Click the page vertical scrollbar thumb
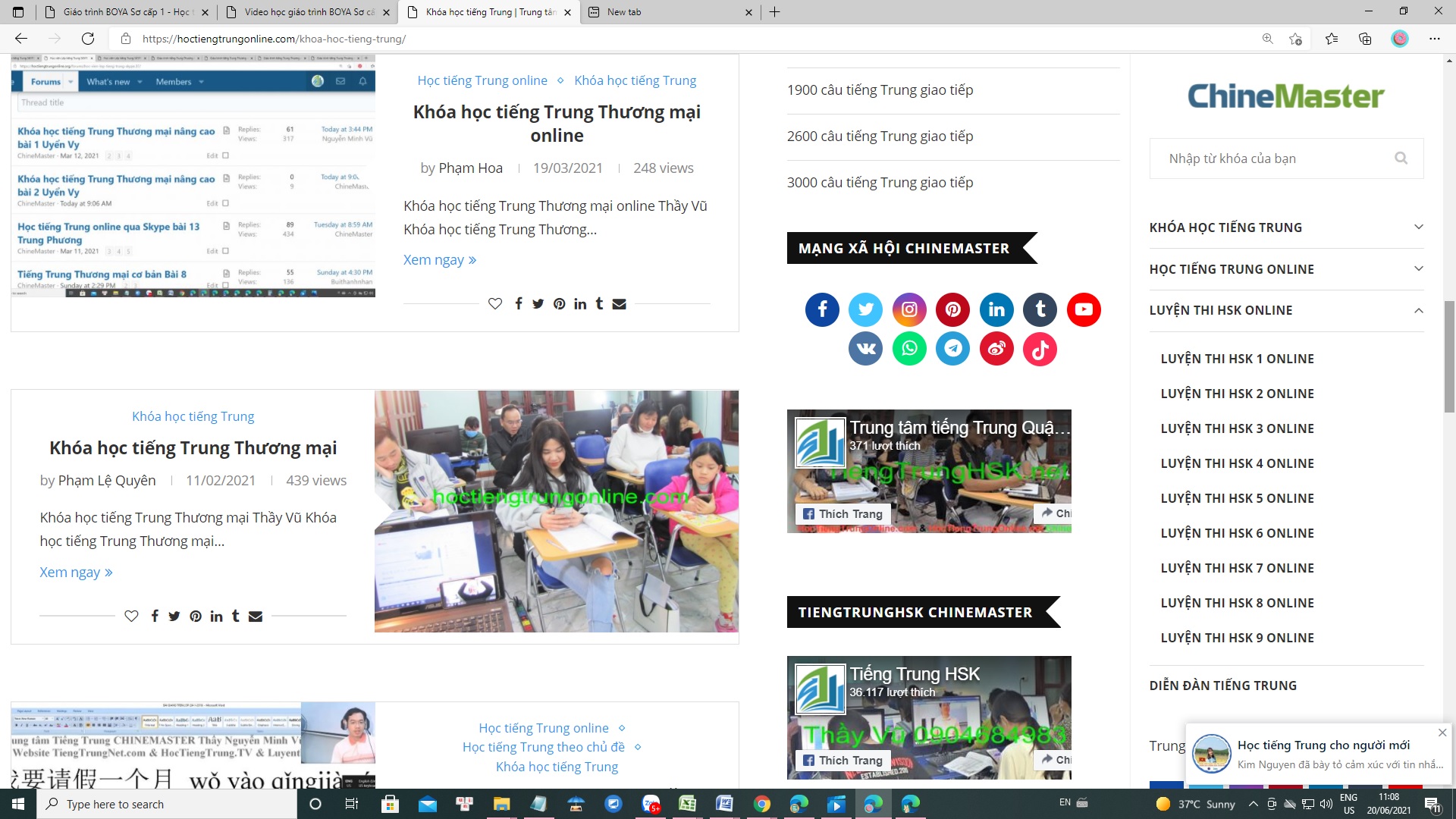The height and width of the screenshot is (819, 1456). click(x=1449, y=356)
